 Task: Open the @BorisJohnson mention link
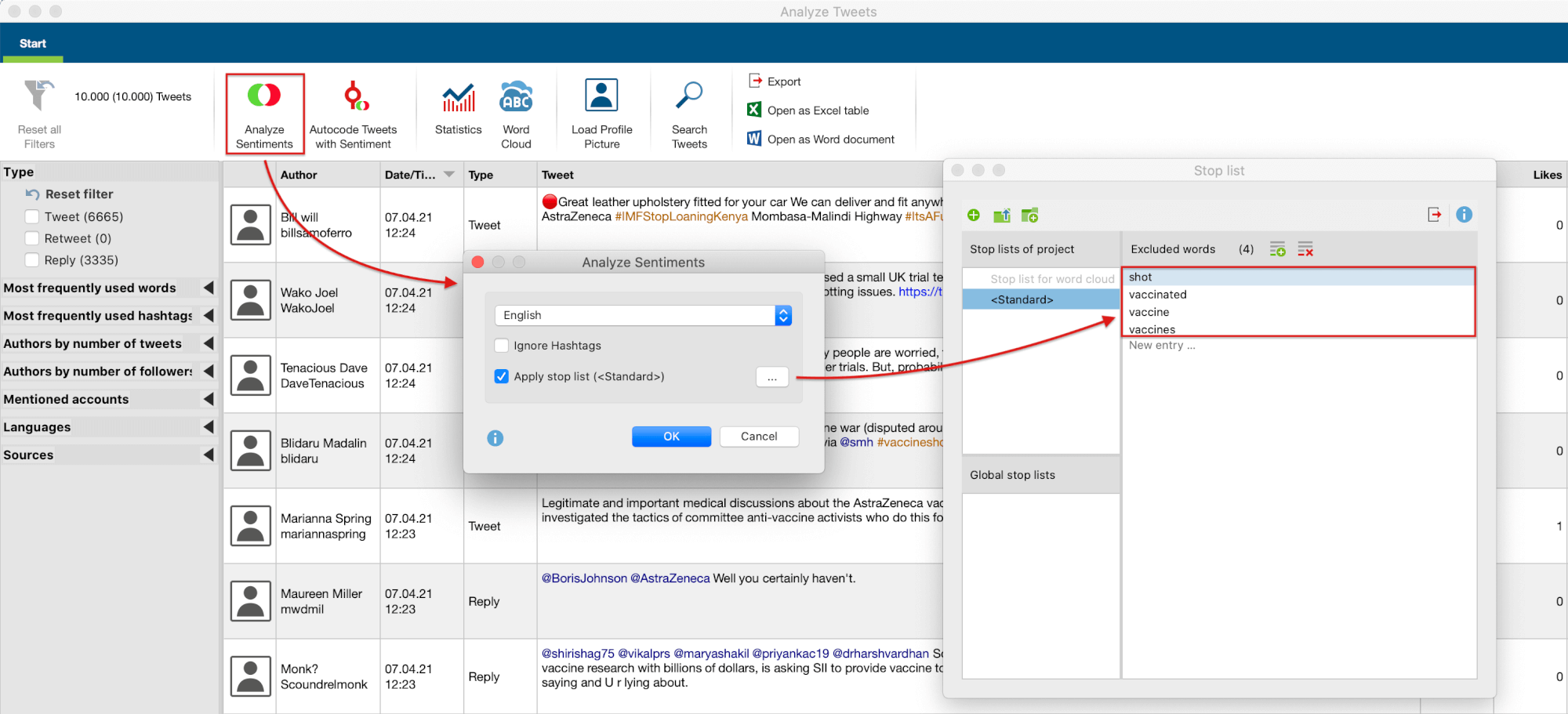click(x=584, y=578)
